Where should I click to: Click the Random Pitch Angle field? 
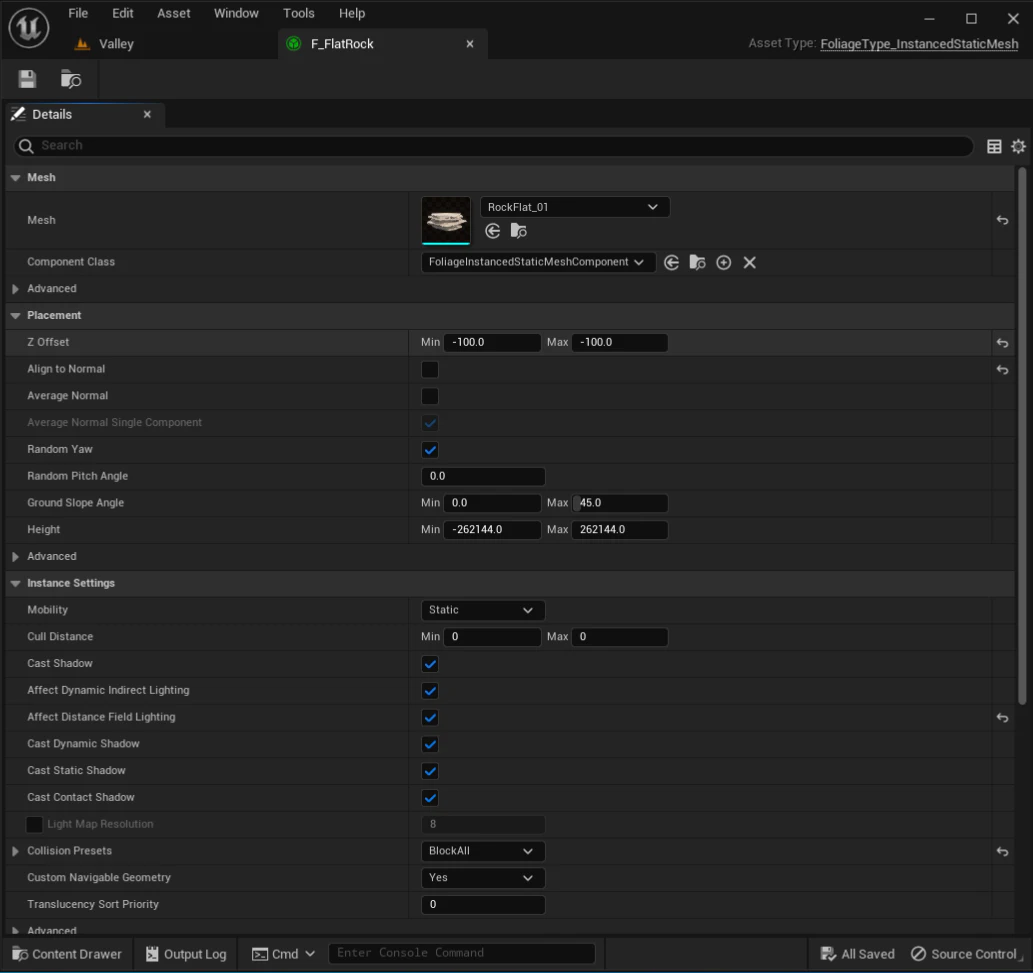[482, 476]
